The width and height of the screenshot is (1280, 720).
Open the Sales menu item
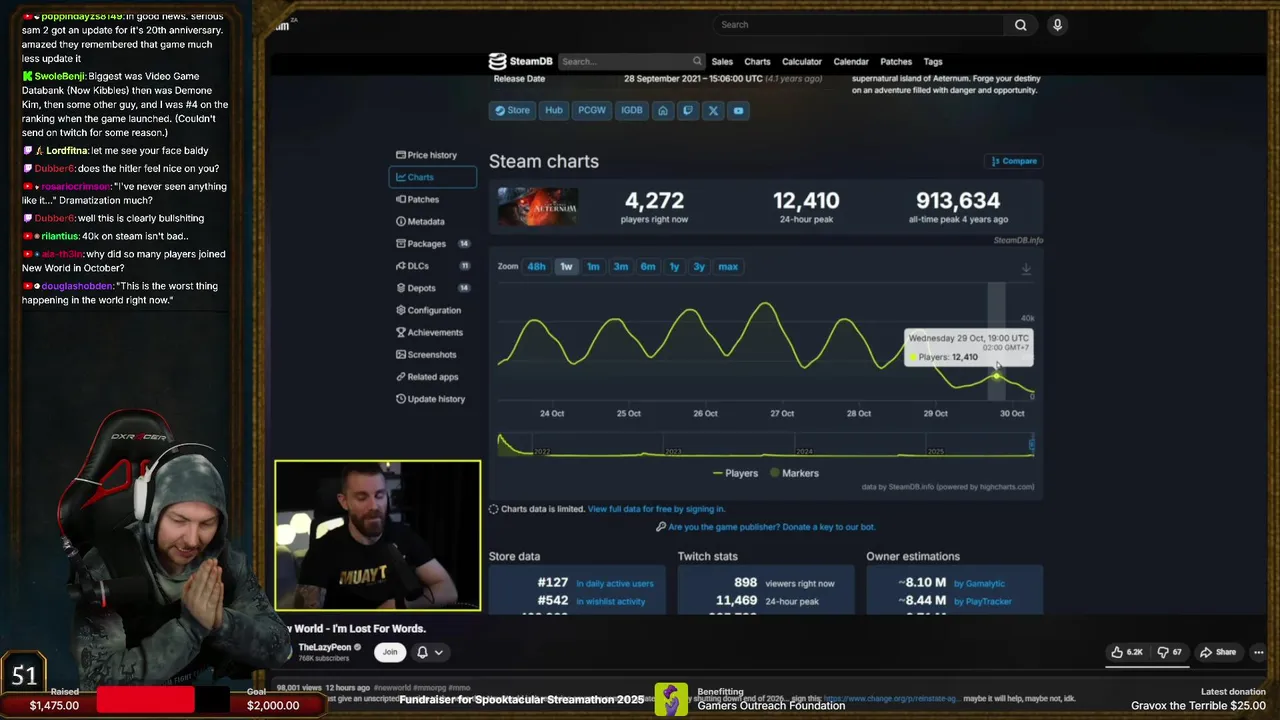click(722, 61)
